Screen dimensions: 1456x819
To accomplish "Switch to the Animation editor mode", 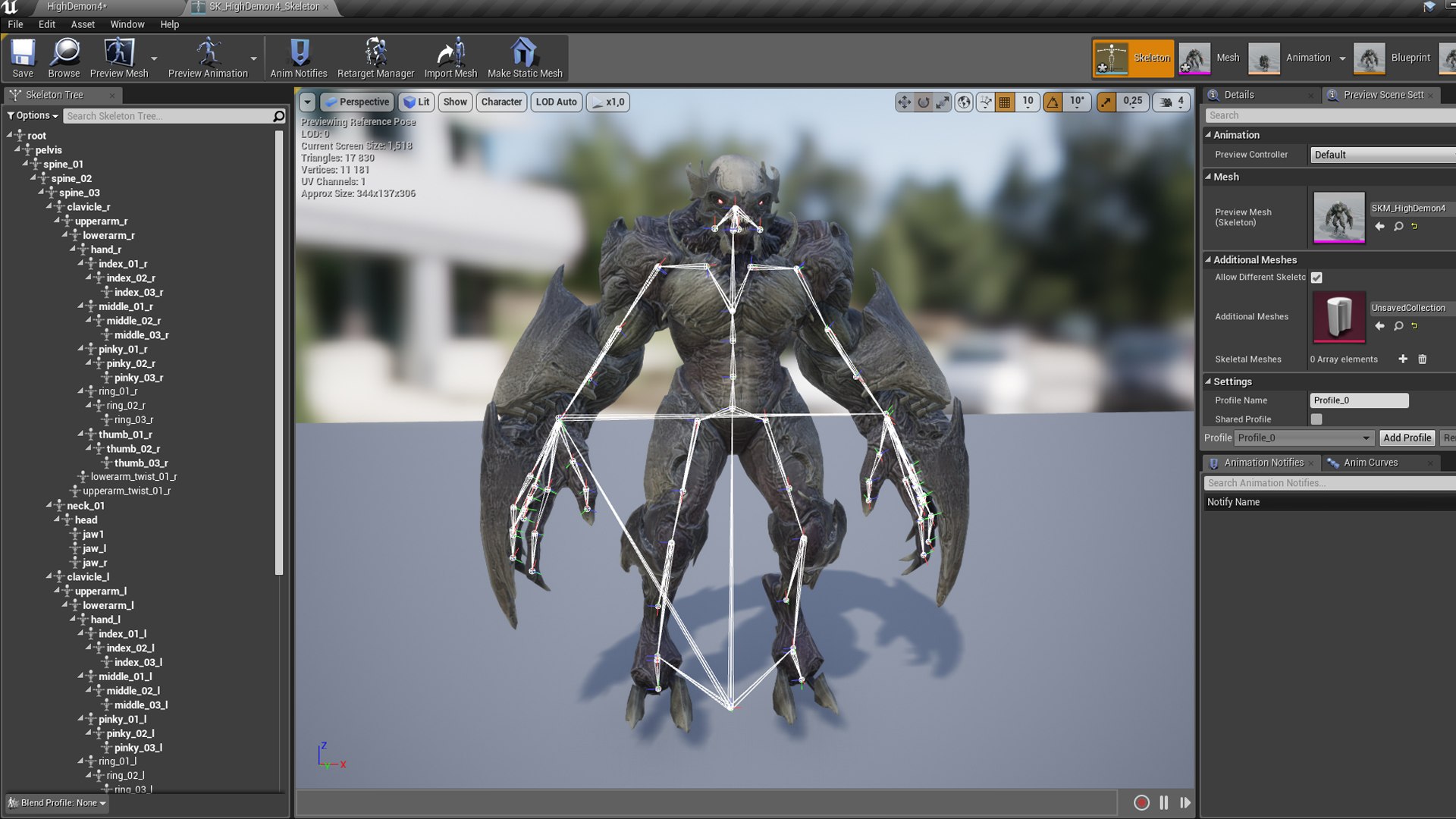I will (1291, 58).
